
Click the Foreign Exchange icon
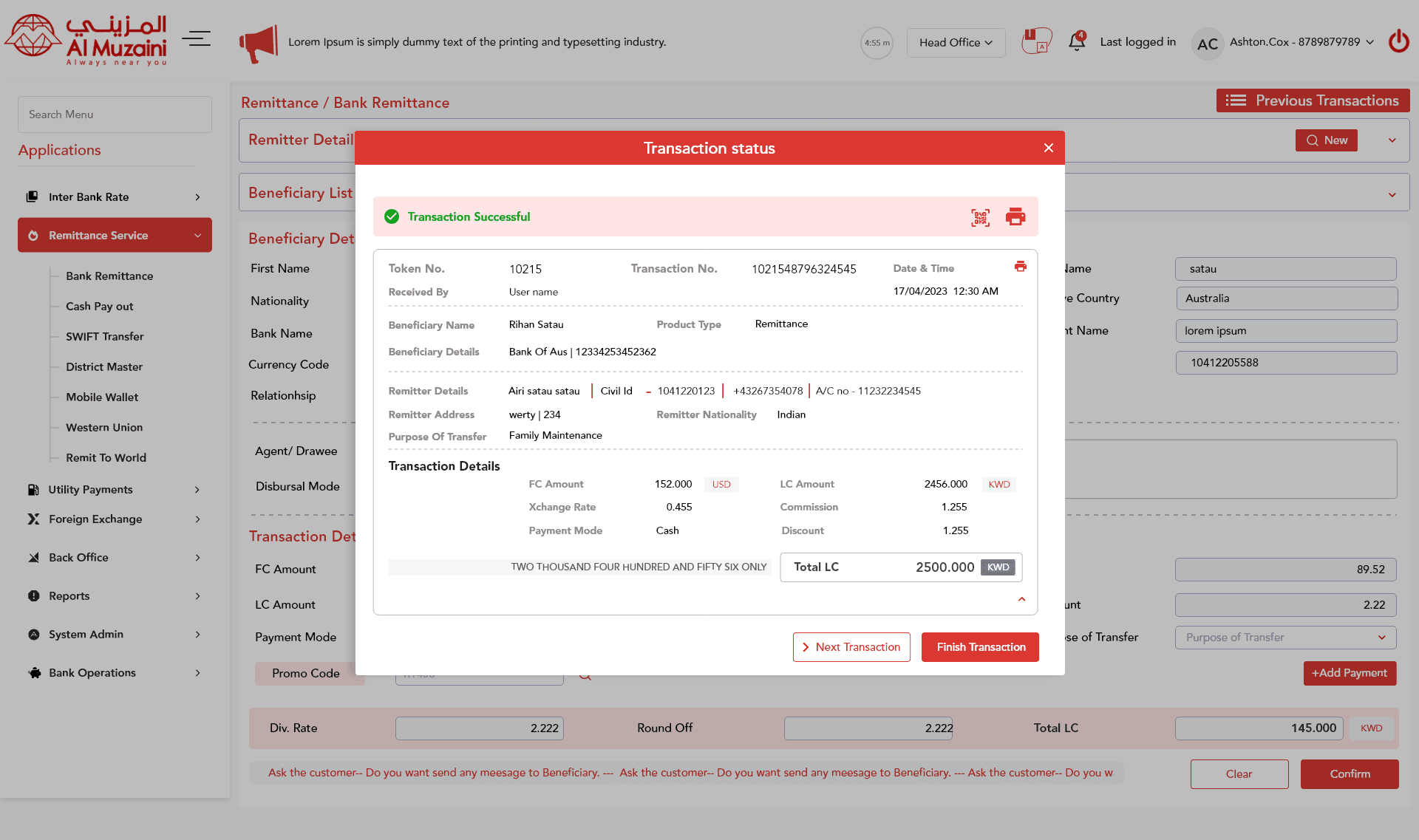click(33, 519)
